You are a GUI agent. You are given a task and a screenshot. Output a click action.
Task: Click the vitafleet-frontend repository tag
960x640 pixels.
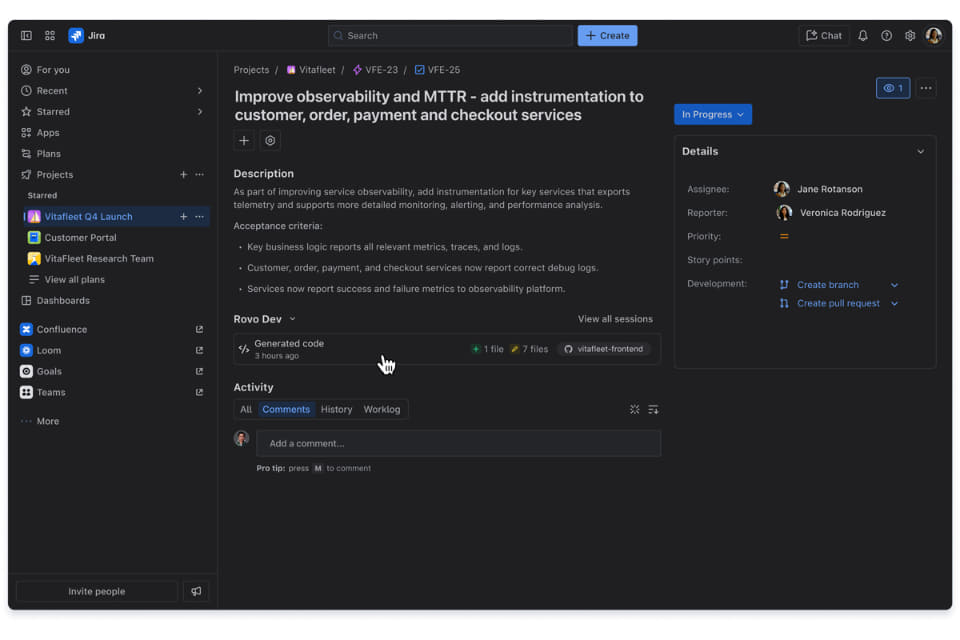pyautogui.click(x=604, y=349)
